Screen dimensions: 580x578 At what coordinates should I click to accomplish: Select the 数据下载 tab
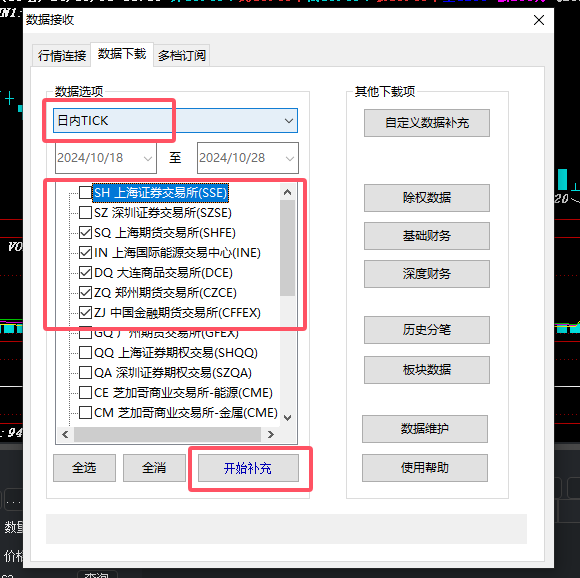122,54
